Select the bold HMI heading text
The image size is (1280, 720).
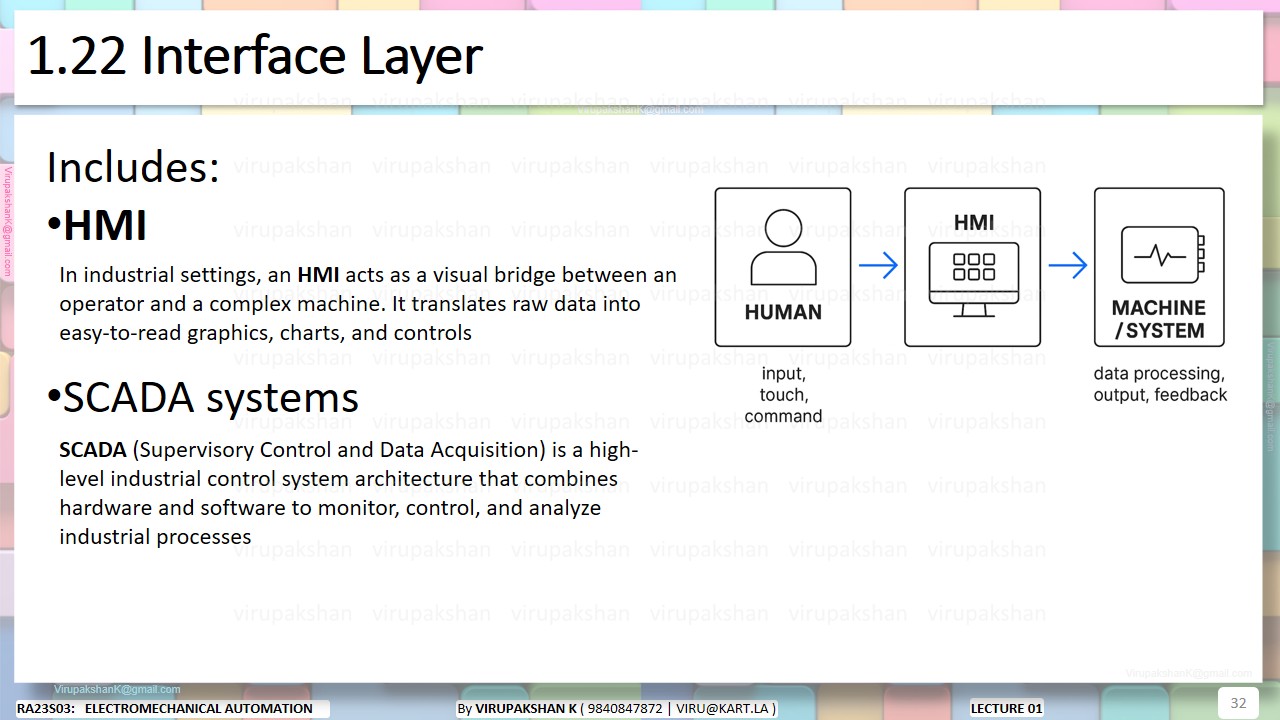pyautogui.click(x=103, y=226)
